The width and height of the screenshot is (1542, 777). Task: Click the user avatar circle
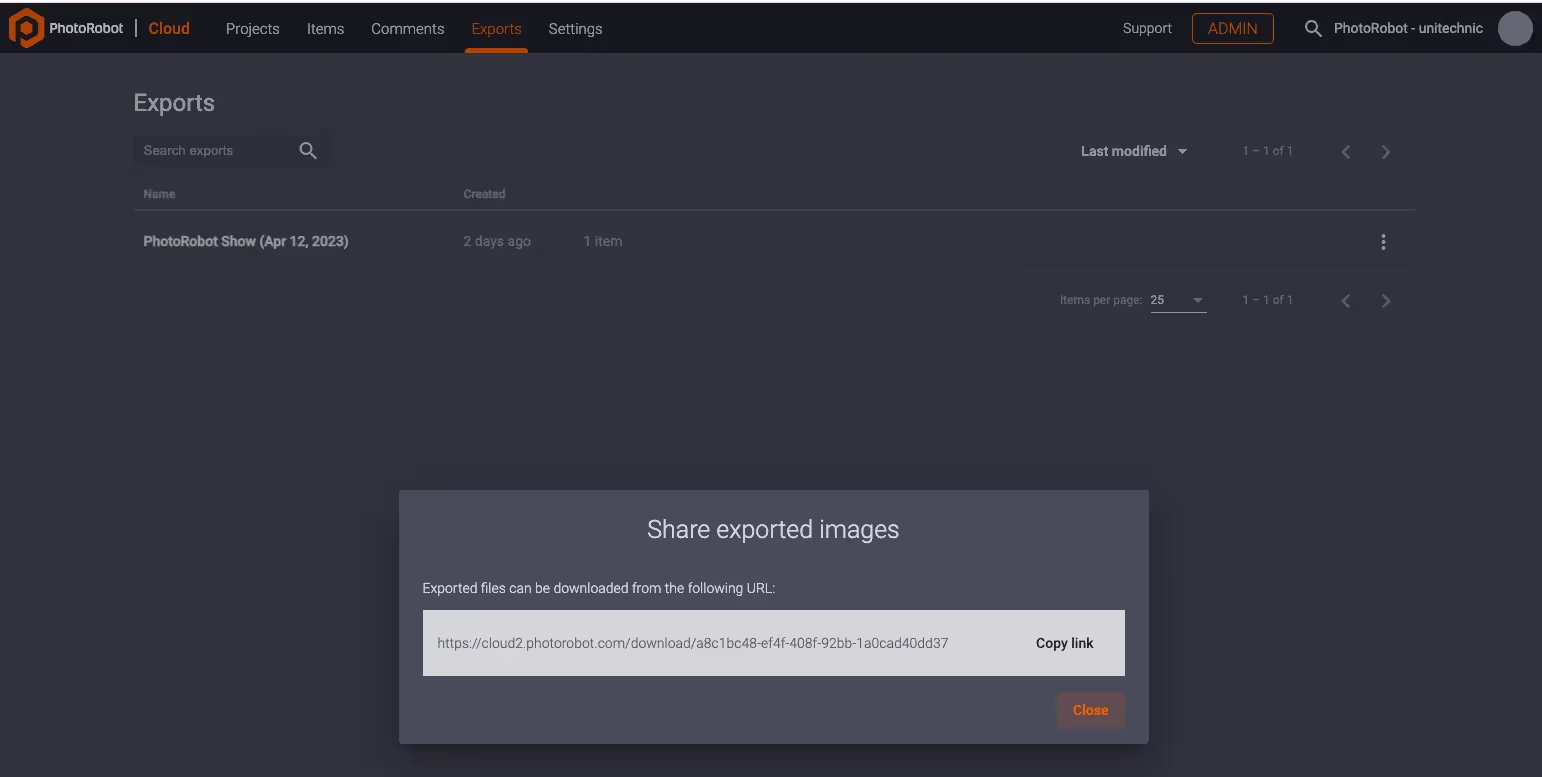point(1515,29)
